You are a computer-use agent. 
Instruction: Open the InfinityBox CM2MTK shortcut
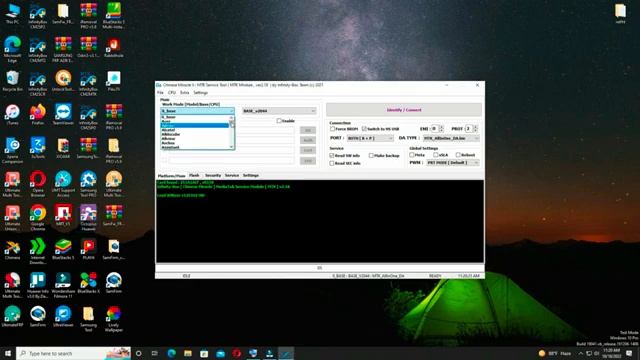tap(88, 84)
